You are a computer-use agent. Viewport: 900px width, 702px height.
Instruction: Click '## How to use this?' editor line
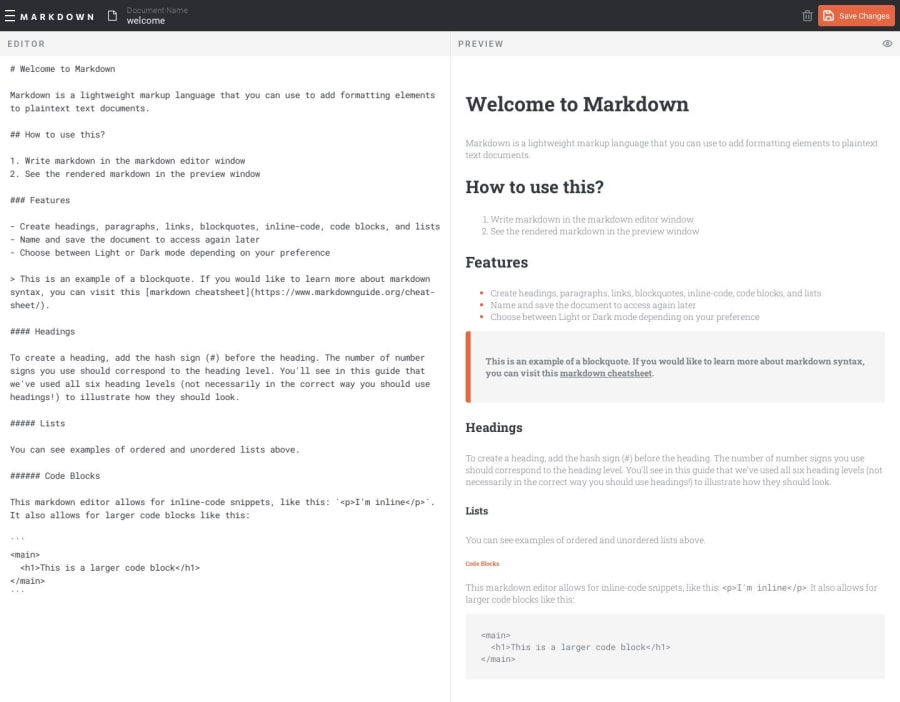tap(57, 134)
